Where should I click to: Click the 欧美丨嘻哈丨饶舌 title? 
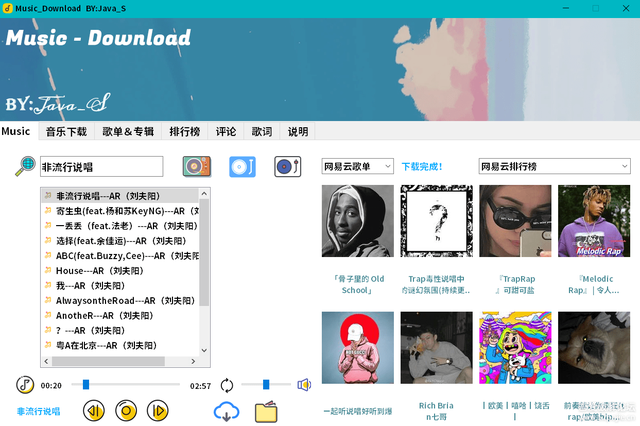click(x=516, y=411)
